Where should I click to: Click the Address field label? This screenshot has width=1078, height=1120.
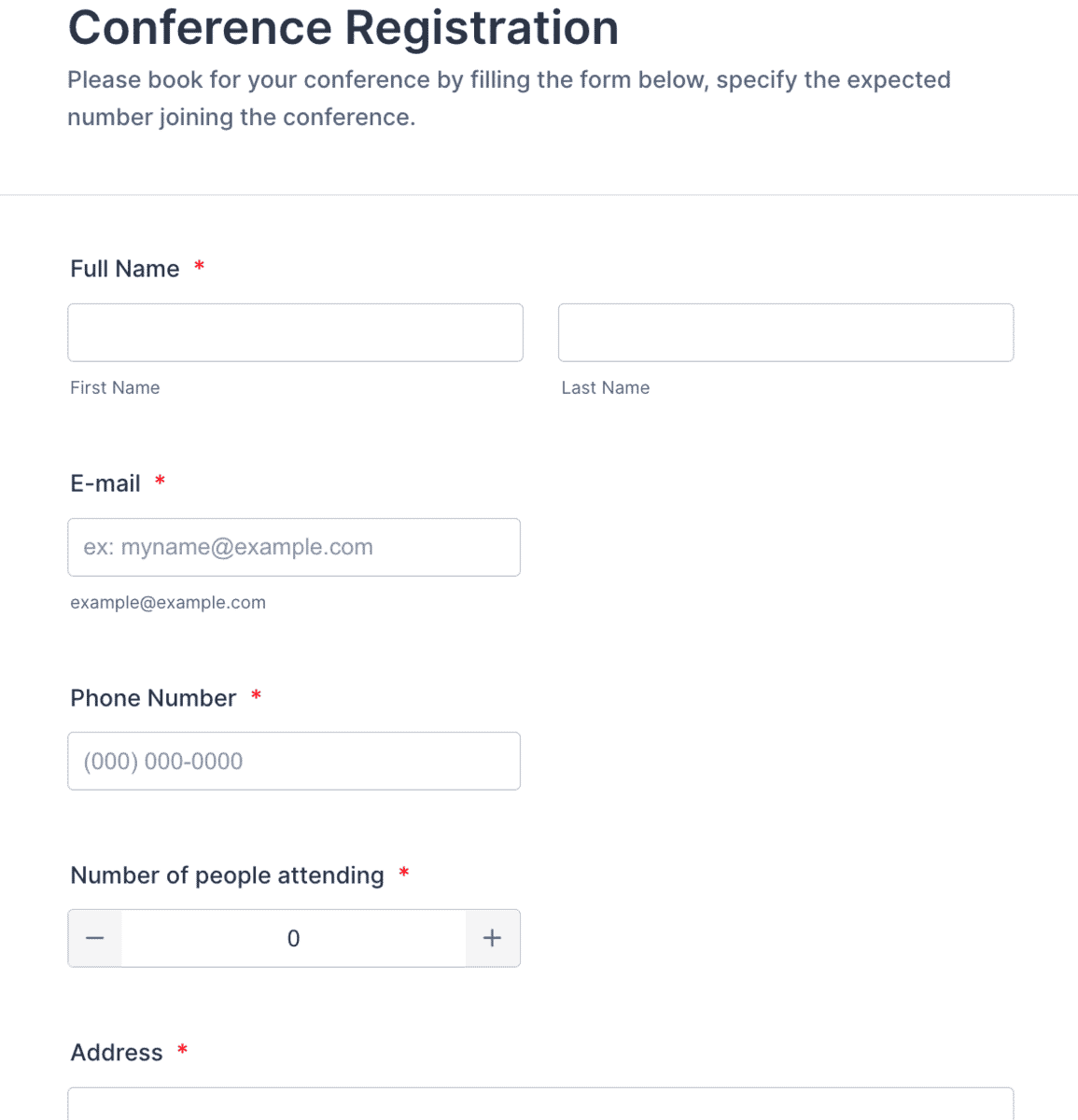pyautogui.click(x=117, y=1053)
